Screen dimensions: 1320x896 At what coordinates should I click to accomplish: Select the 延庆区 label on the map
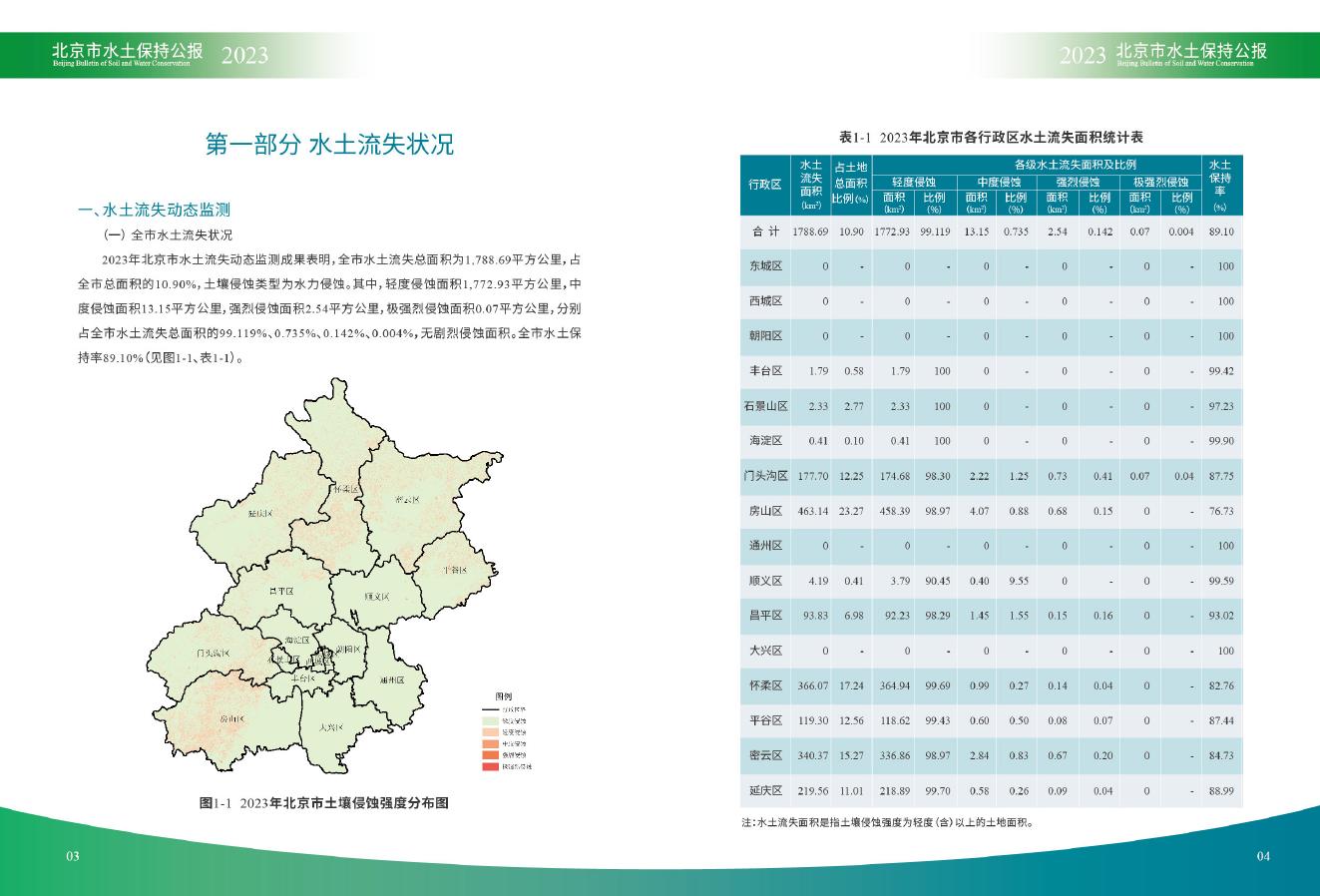260,512
